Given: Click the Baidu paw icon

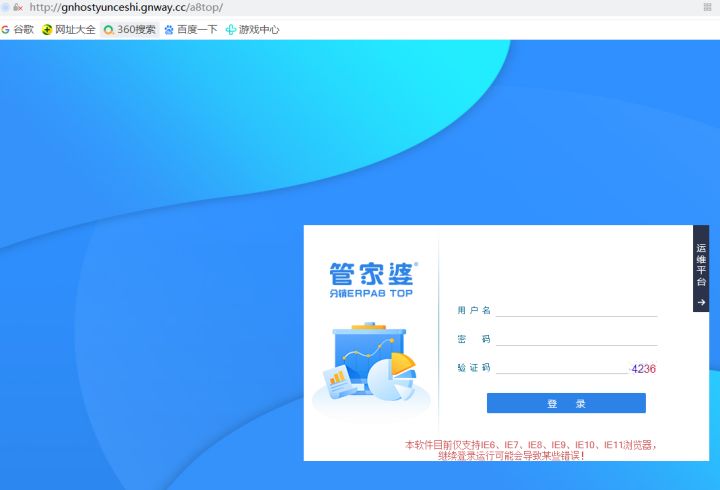Looking at the screenshot, I should [x=169, y=30].
